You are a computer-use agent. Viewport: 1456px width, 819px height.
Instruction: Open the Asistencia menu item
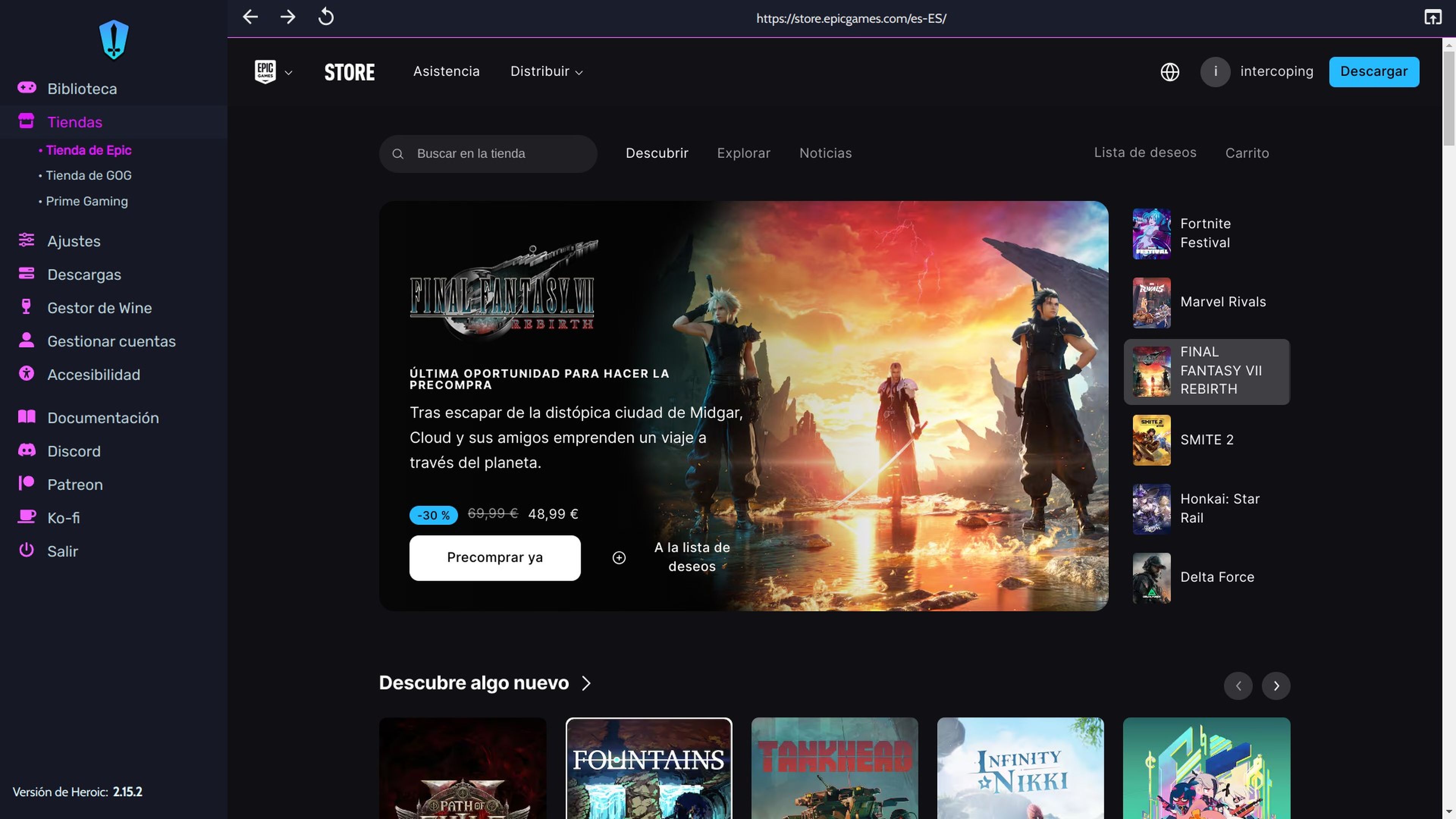(x=446, y=71)
